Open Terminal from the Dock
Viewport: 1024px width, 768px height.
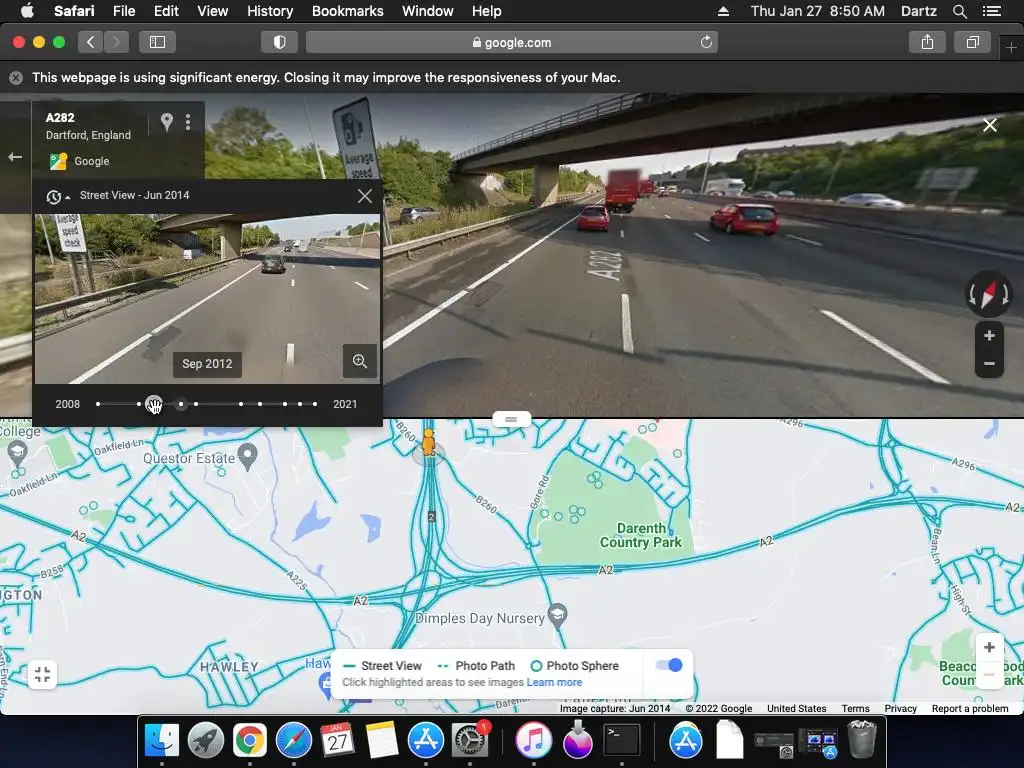click(x=622, y=741)
